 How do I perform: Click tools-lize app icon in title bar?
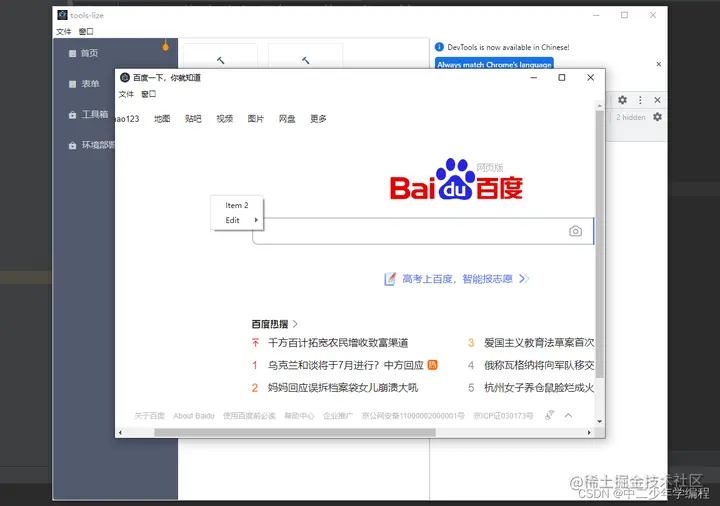tap(62, 15)
